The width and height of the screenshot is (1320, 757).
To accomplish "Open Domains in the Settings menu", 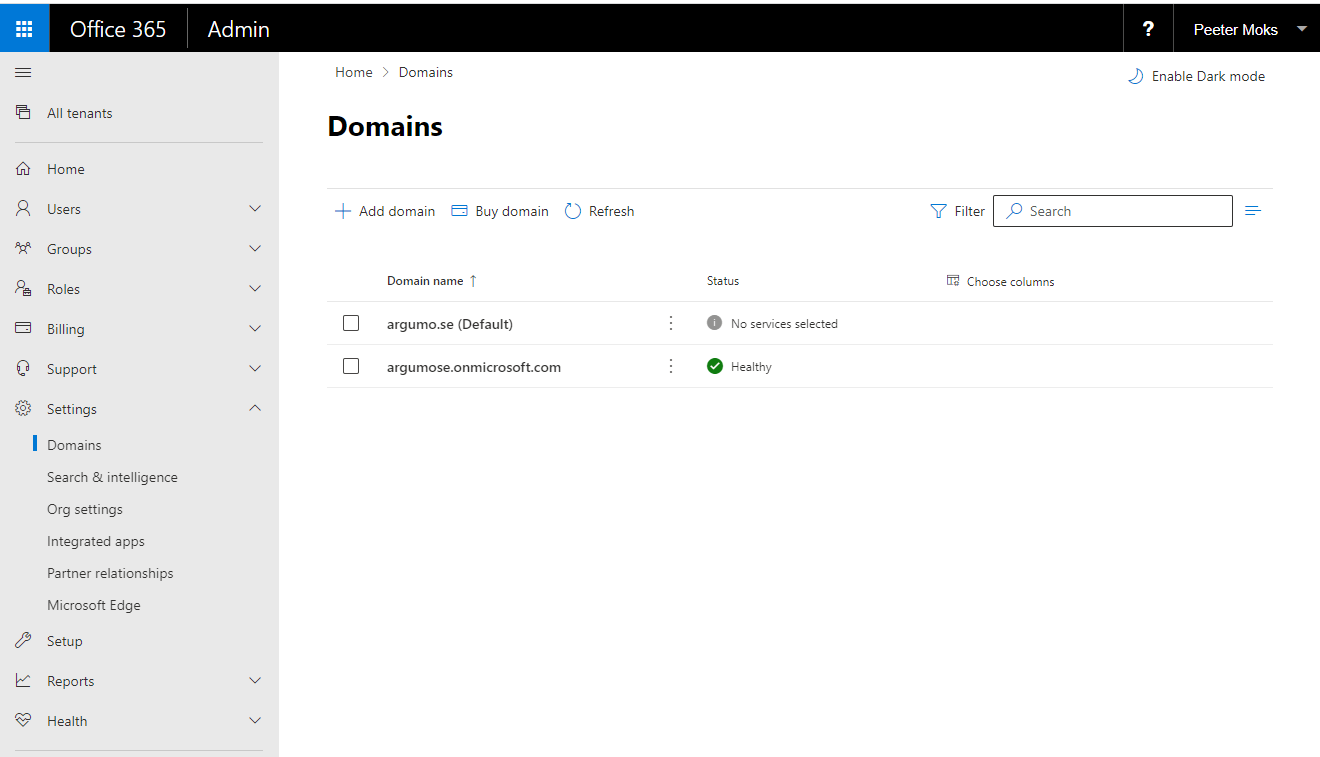I will [74, 445].
